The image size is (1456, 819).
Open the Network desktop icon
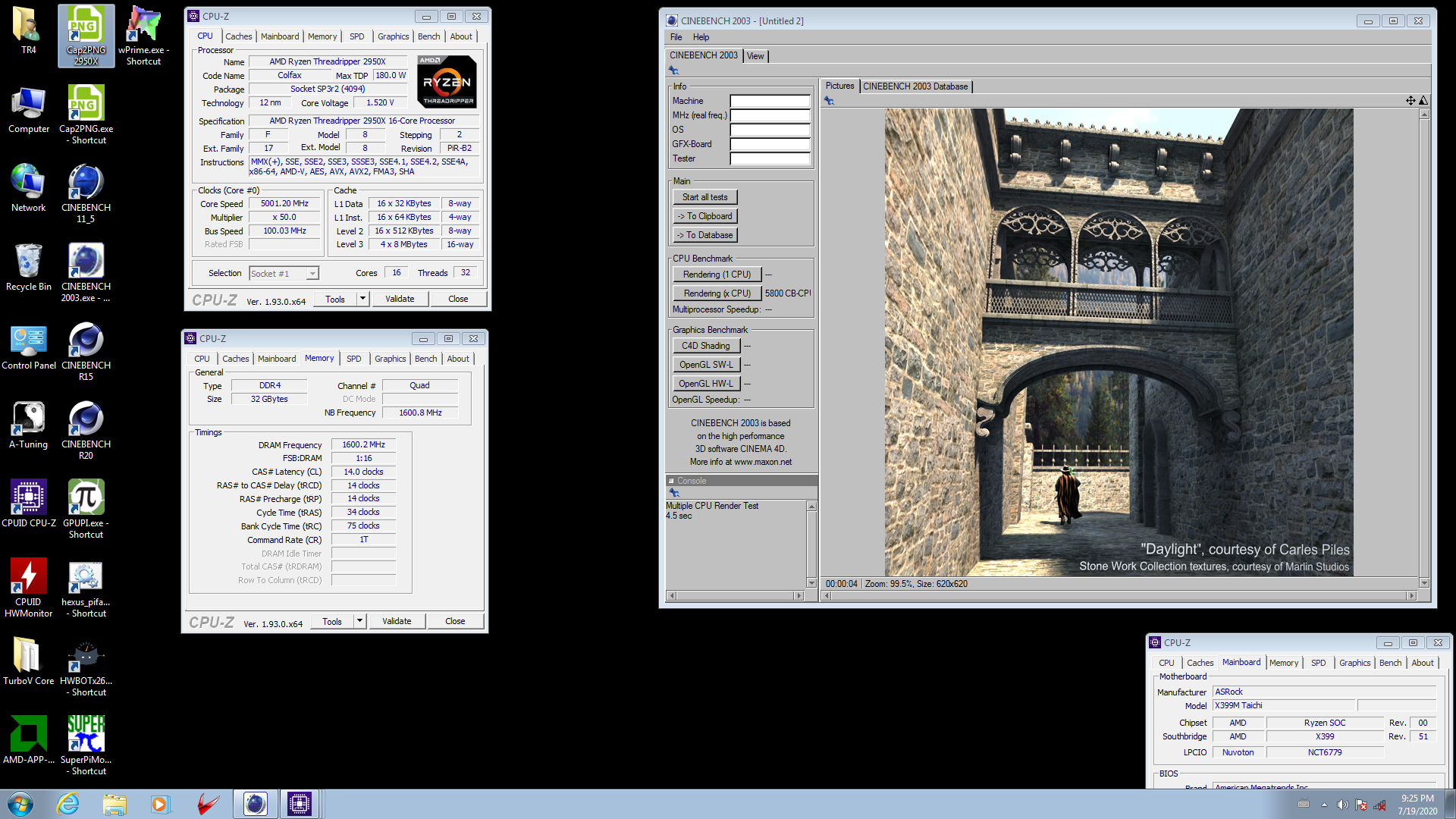28,189
